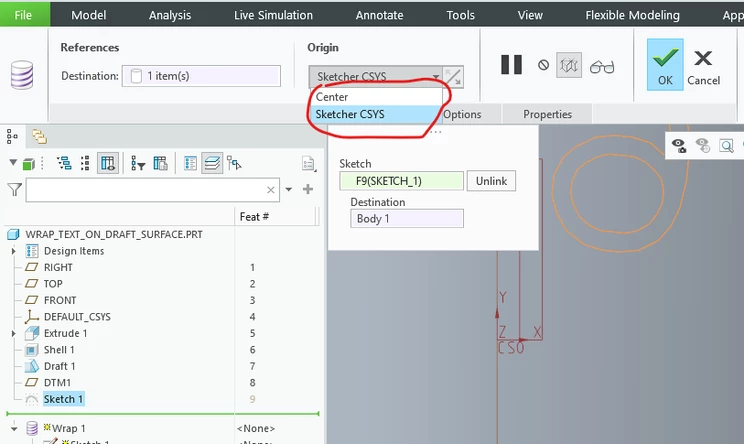Cancel the Wrap feature
744x444 pixels.
[x=703, y=67]
